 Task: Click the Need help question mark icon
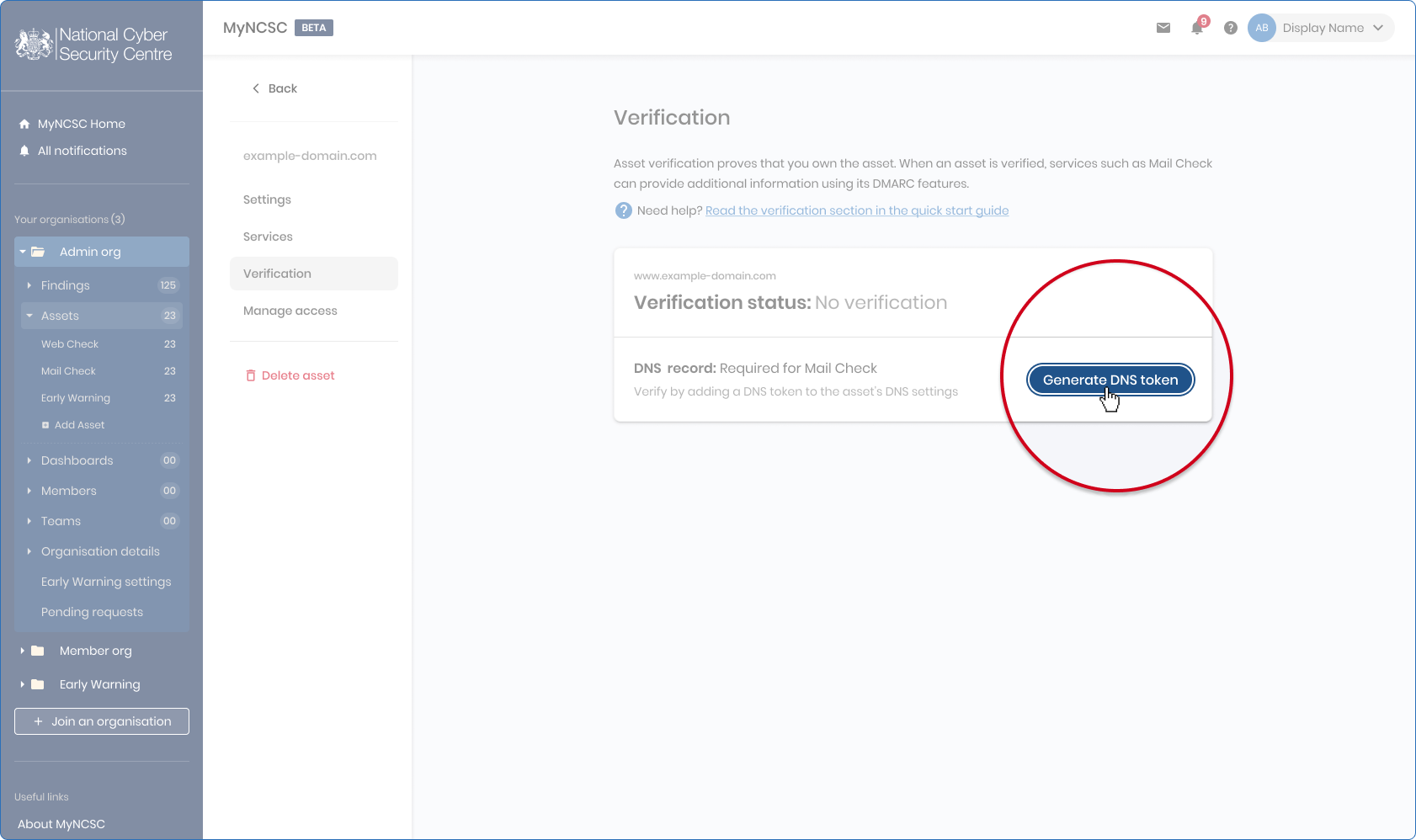point(624,210)
